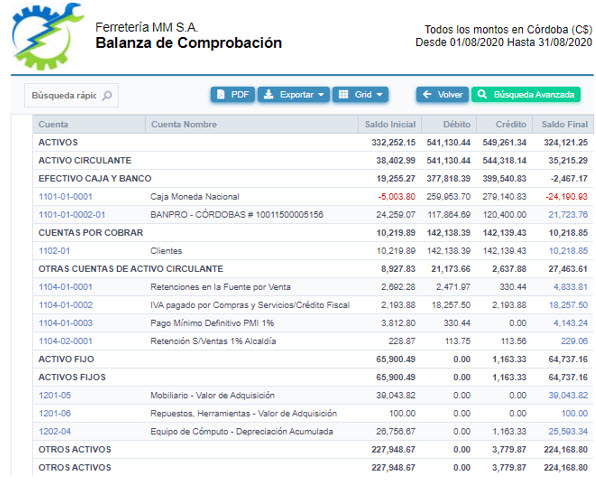The image size is (596, 480).
Task: Sort by the Débito column header
Action: click(457, 124)
